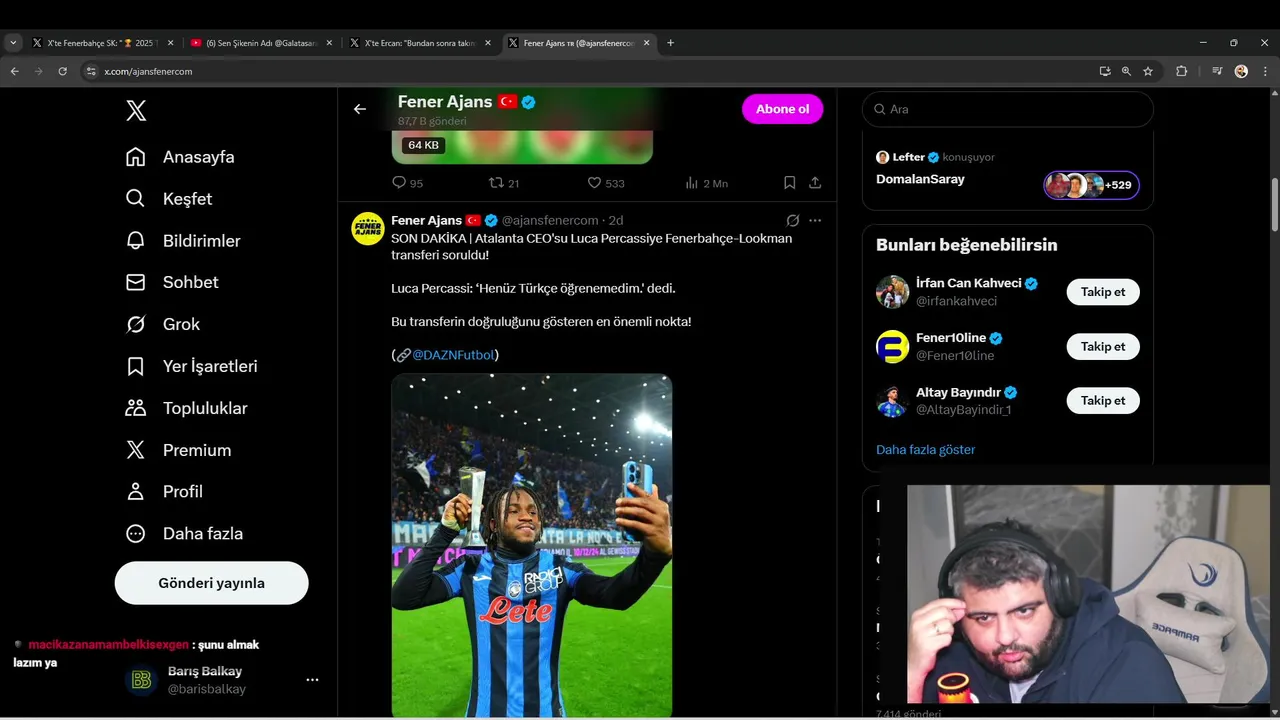Viewport: 1280px width, 720px height.
Task: Click the Topluluklar people icon
Action: point(136,408)
